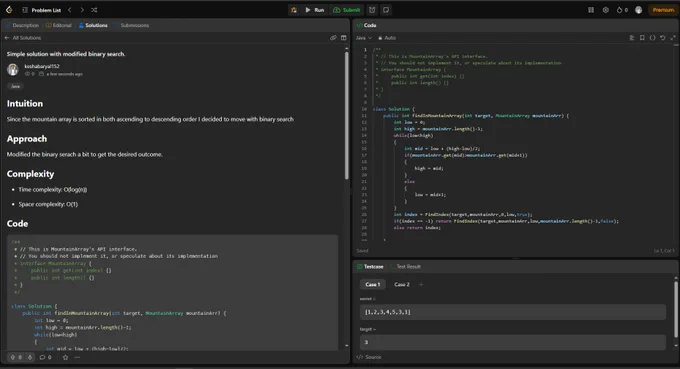The image size is (680, 369).
Task: Select the Testcase tab
Action: click(370, 266)
